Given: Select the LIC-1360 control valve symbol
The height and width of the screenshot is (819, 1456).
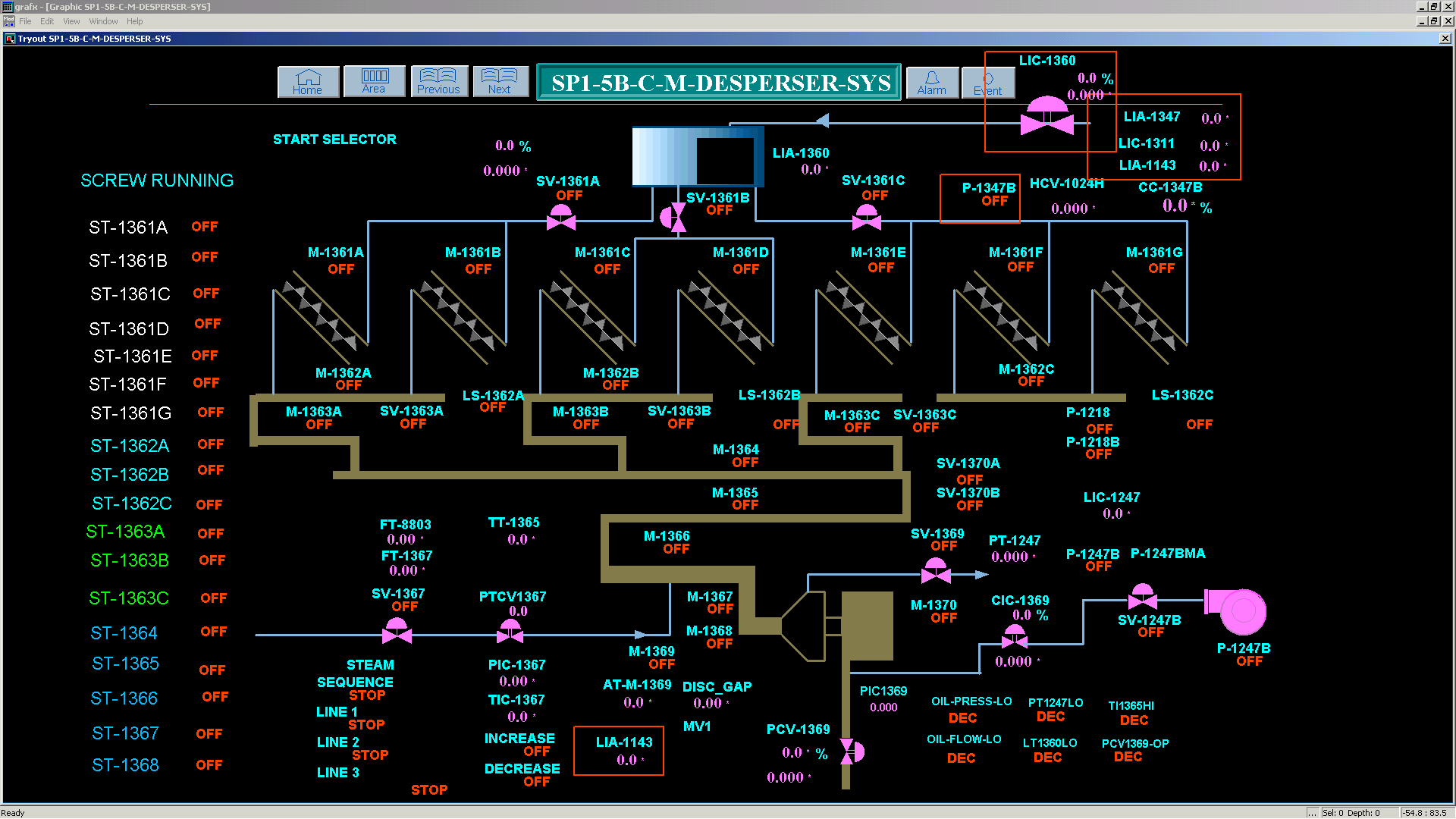Looking at the screenshot, I should tap(1046, 116).
